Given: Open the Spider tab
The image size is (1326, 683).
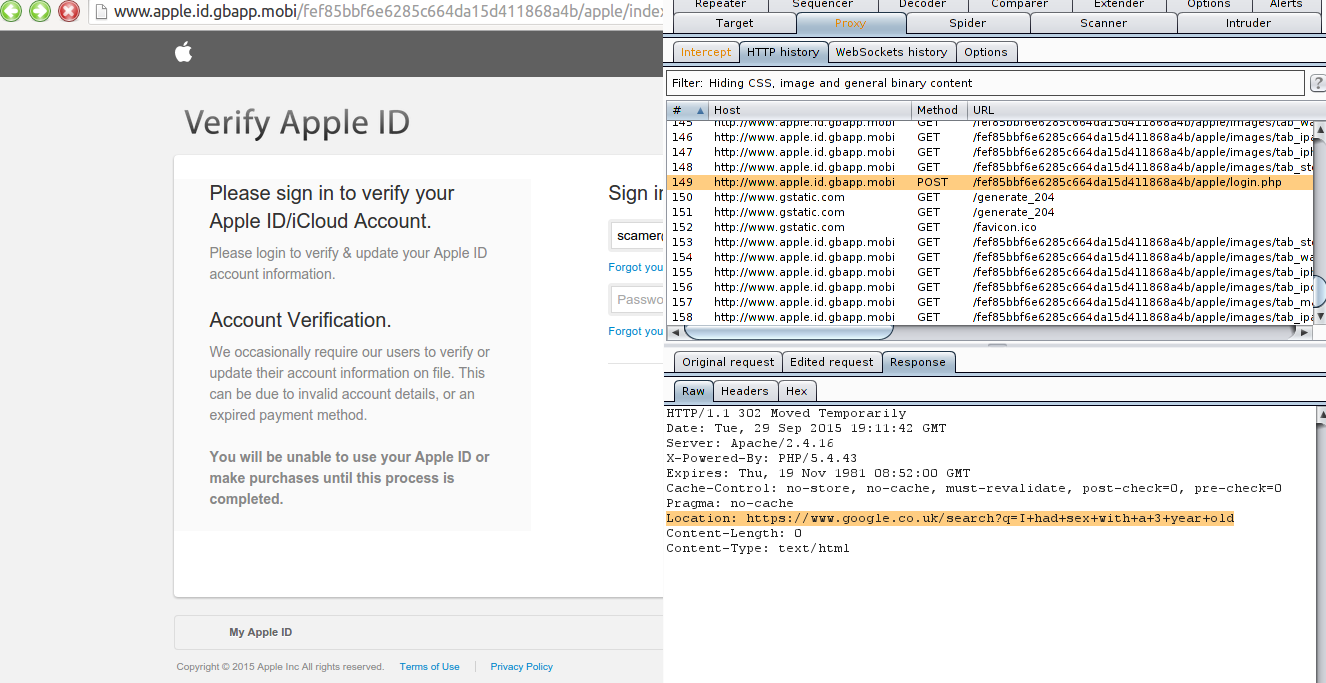Looking at the screenshot, I should click(966, 23).
